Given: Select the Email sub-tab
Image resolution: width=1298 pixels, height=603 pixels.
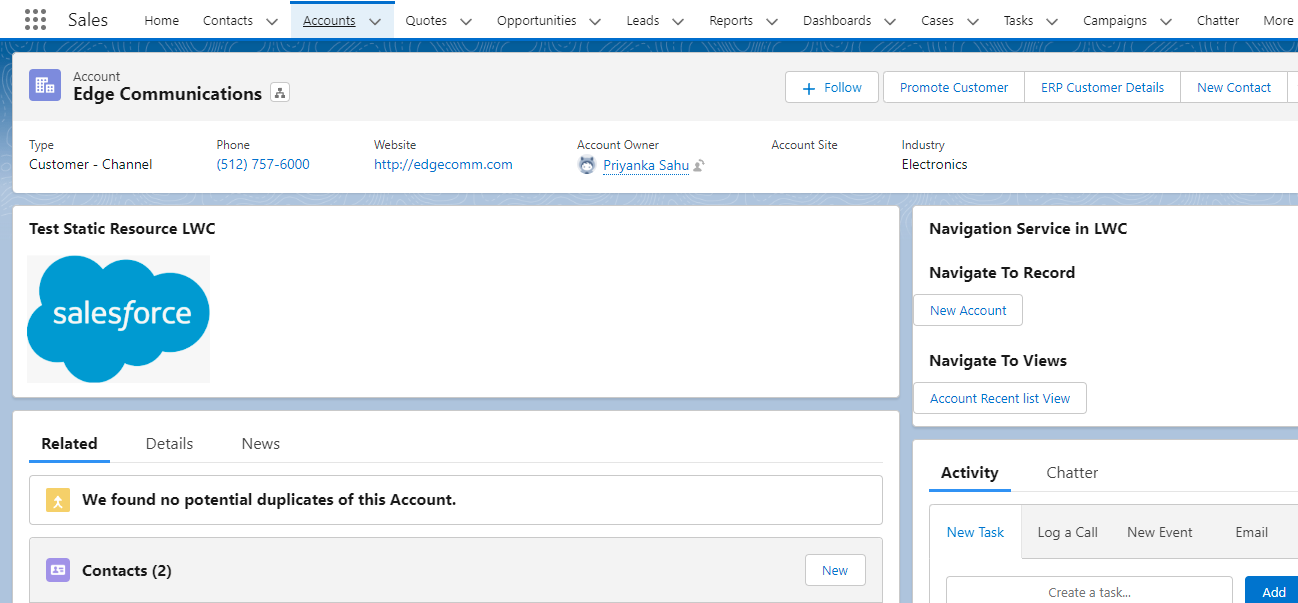Looking at the screenshot, I should [x=1251, y=532].
